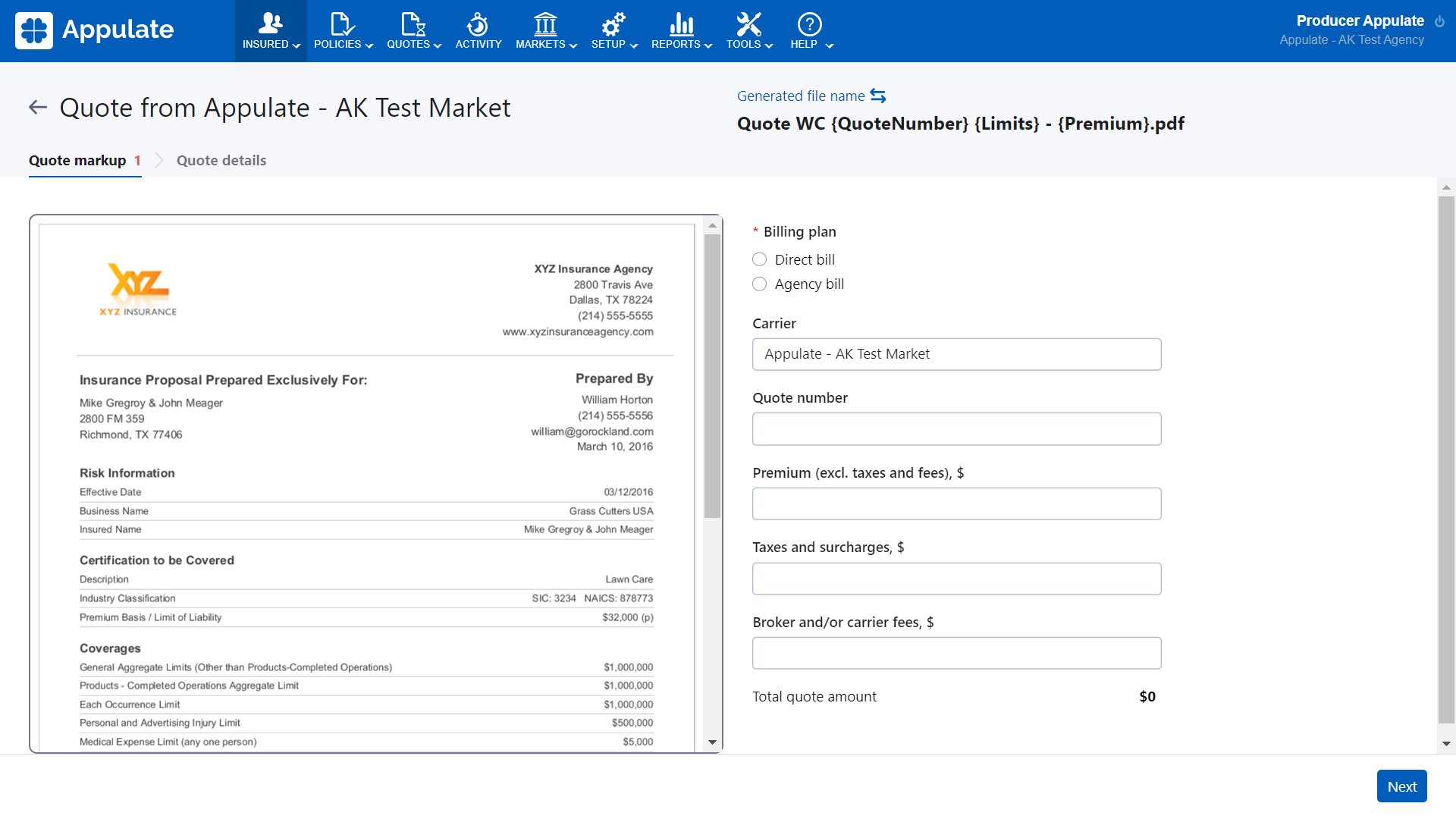Viewport: 1456px width, 819px height.
Task: Click the Help question mark icon
Action: (x=810, y=24)
